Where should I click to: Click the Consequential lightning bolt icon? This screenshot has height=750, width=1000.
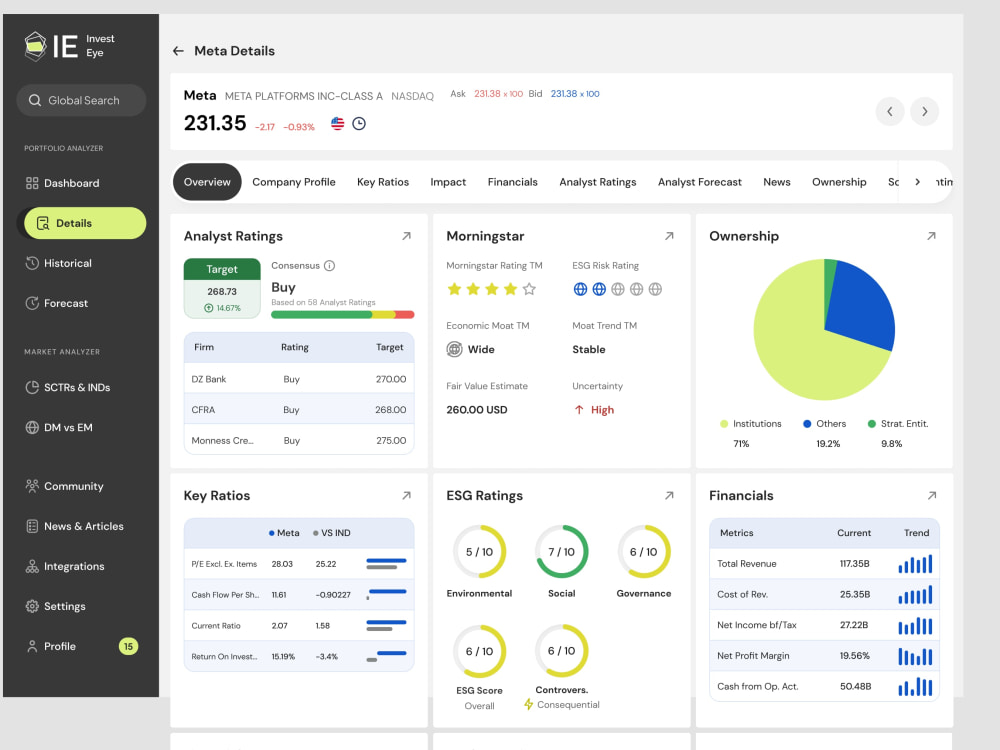(x=528, y=705)
